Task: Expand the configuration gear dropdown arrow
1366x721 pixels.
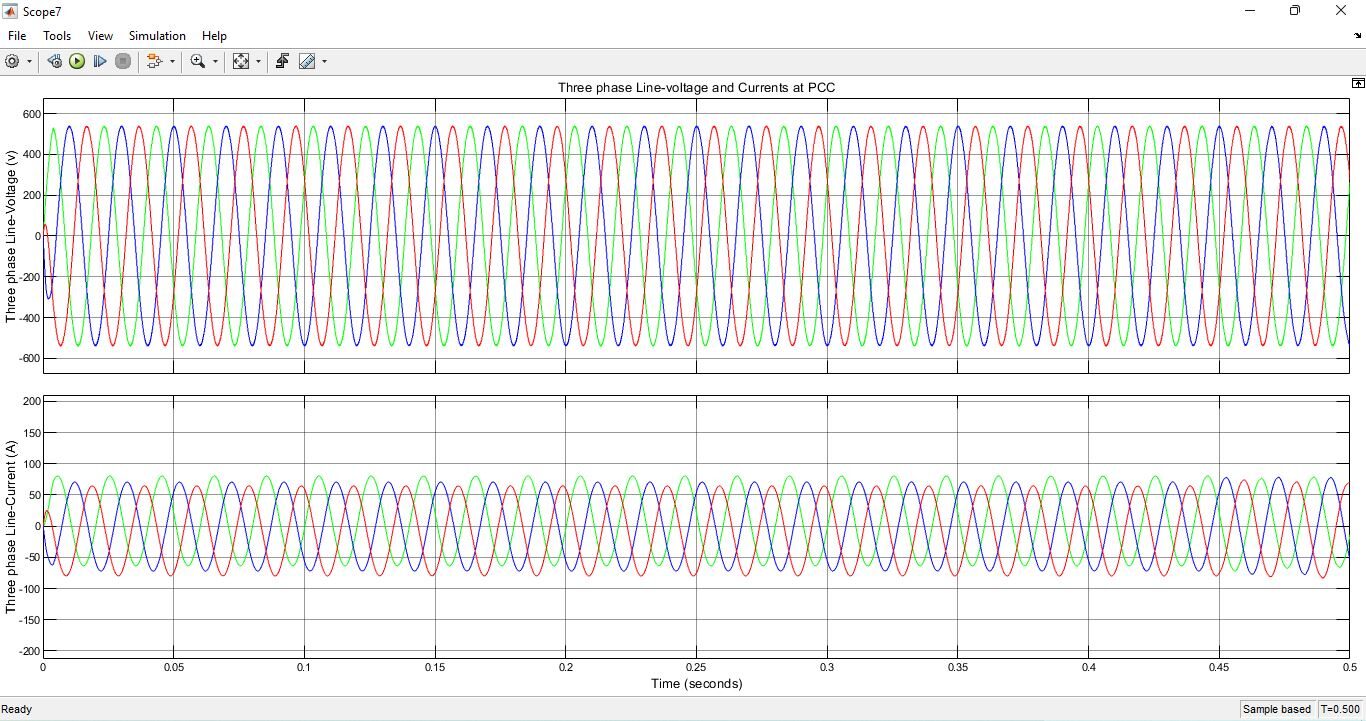Action: pyautogui.click(x=29, y=61)
